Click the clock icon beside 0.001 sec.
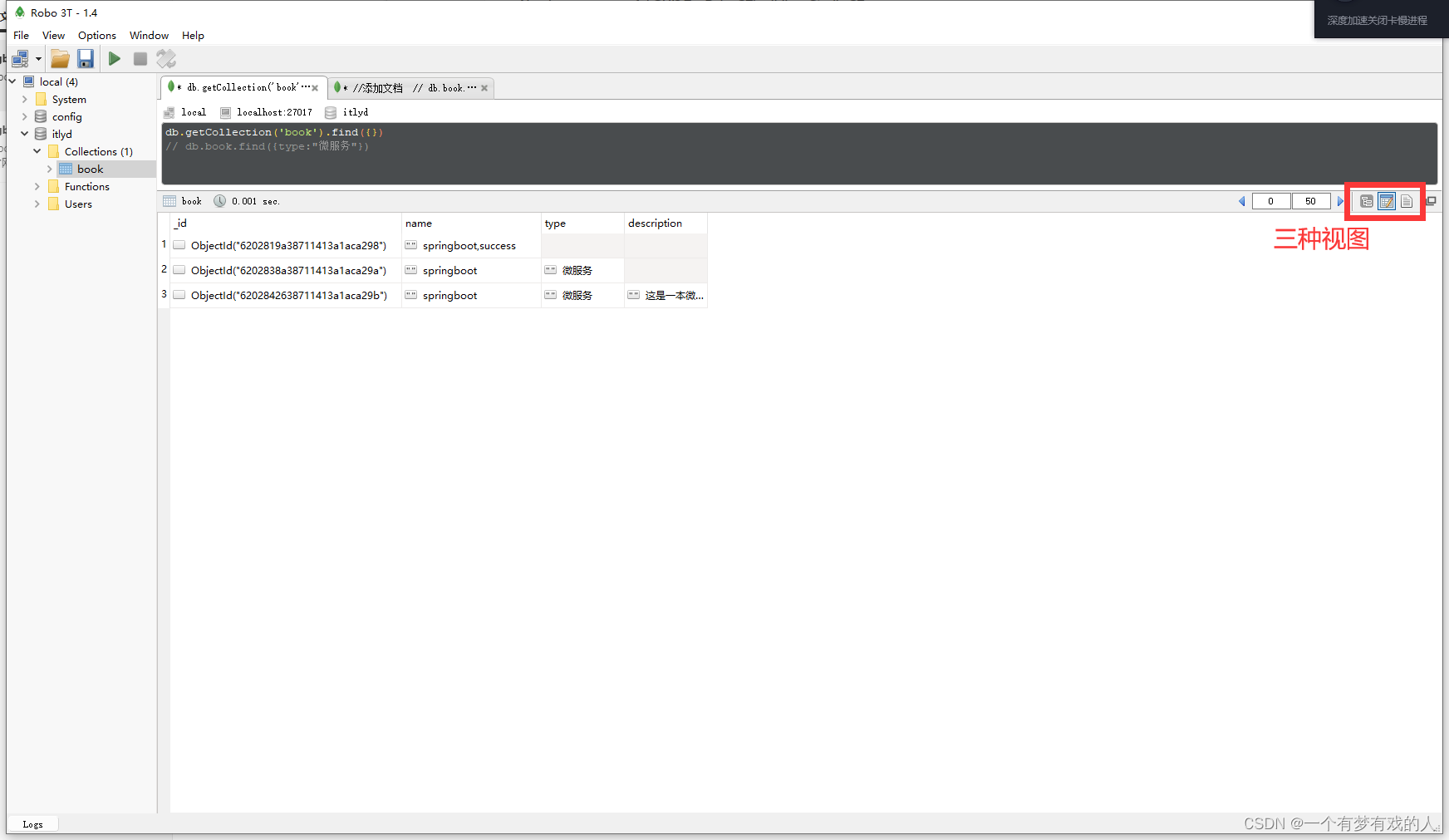The height and width of the screenshot is (840, 1449). [x=219, y=201]
